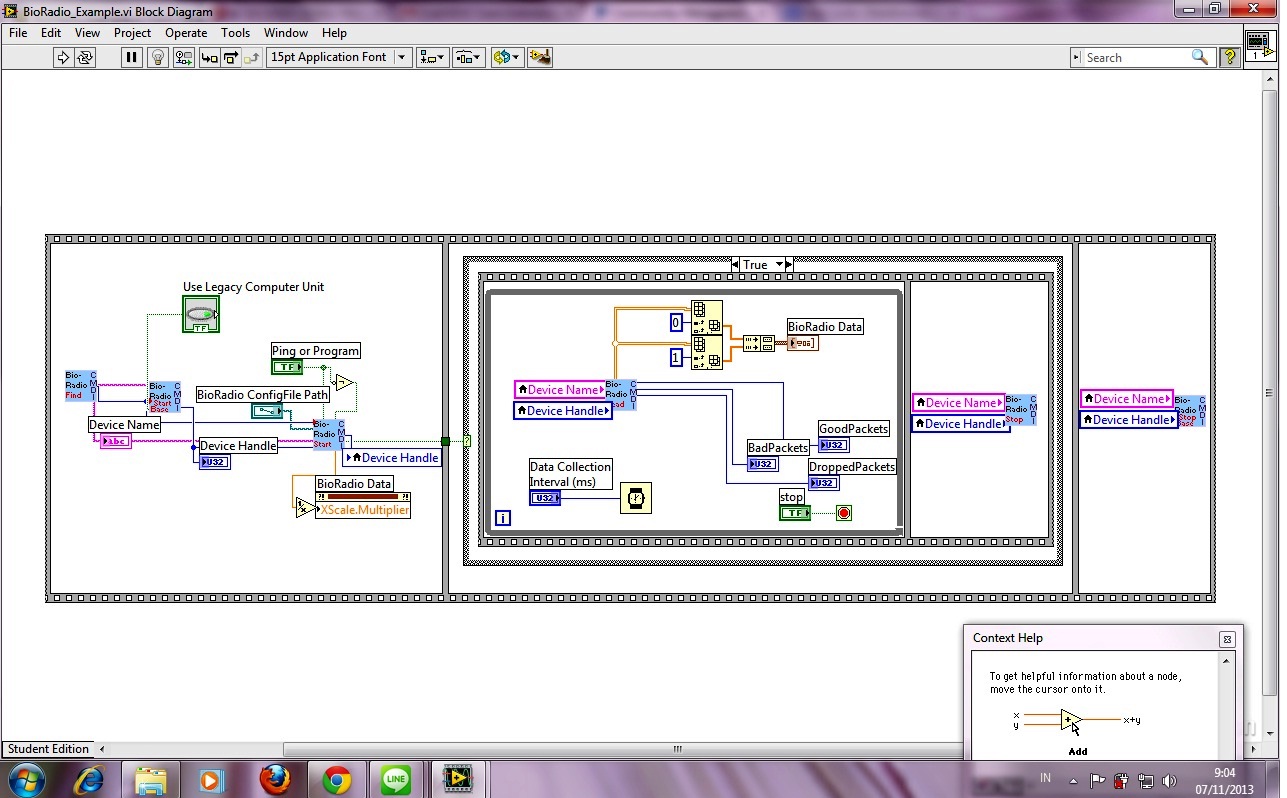Click the Run arrow button
The image size is (1287, 798).
(x=63, y=58)
